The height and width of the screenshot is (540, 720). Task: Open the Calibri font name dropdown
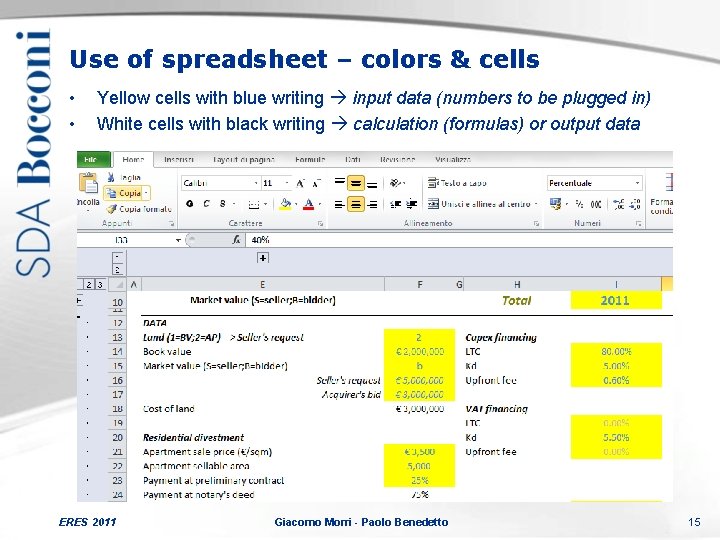[256, 183]
